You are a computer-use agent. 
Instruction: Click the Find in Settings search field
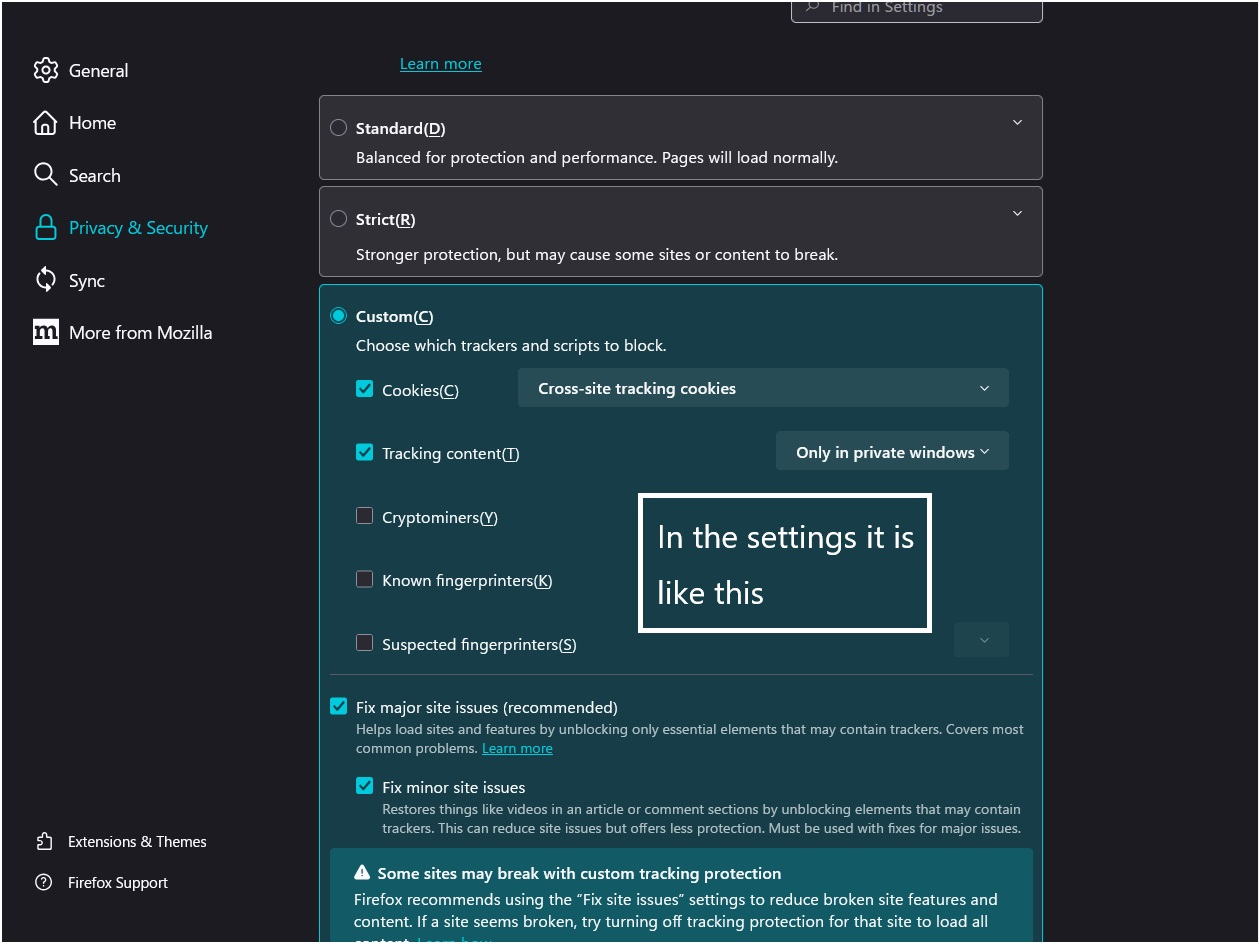tap(916, 9)
